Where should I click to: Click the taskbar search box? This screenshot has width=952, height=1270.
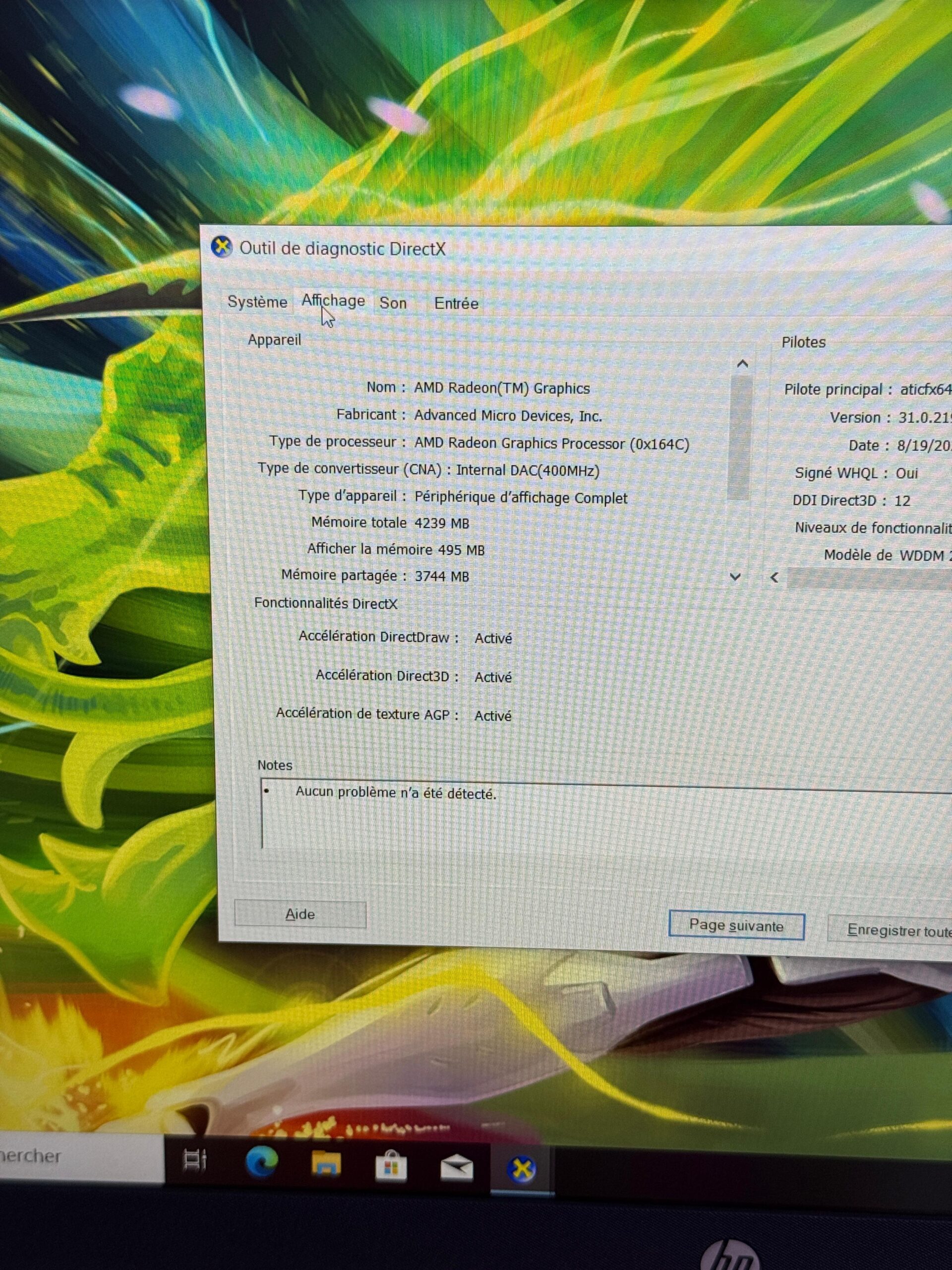[x=81, y=1156]
